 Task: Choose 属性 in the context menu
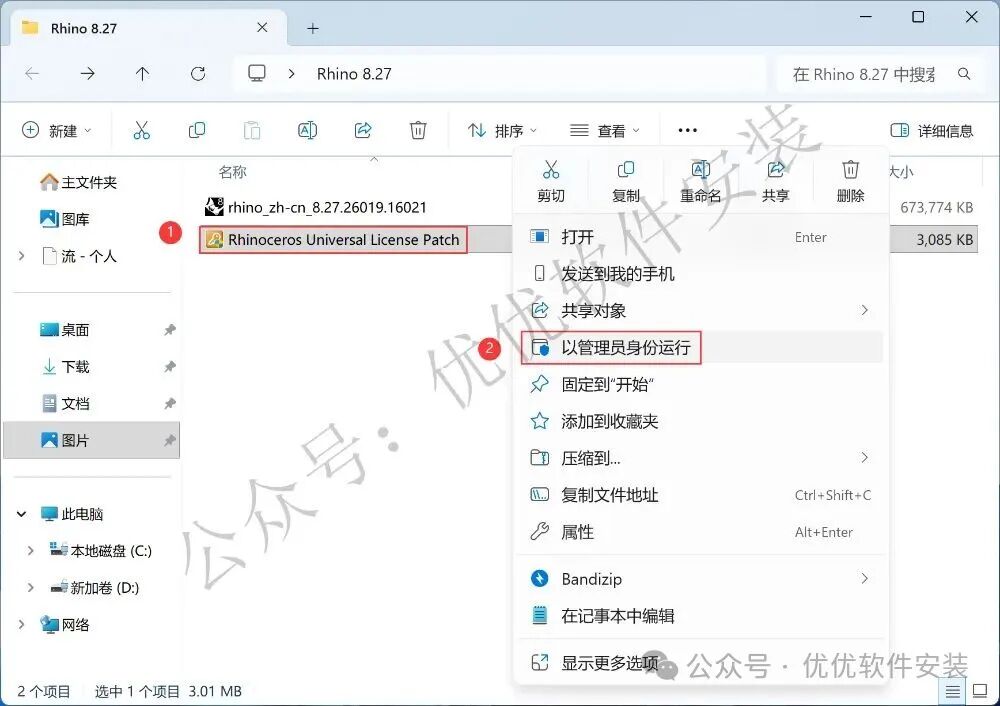tap(701, 532)
